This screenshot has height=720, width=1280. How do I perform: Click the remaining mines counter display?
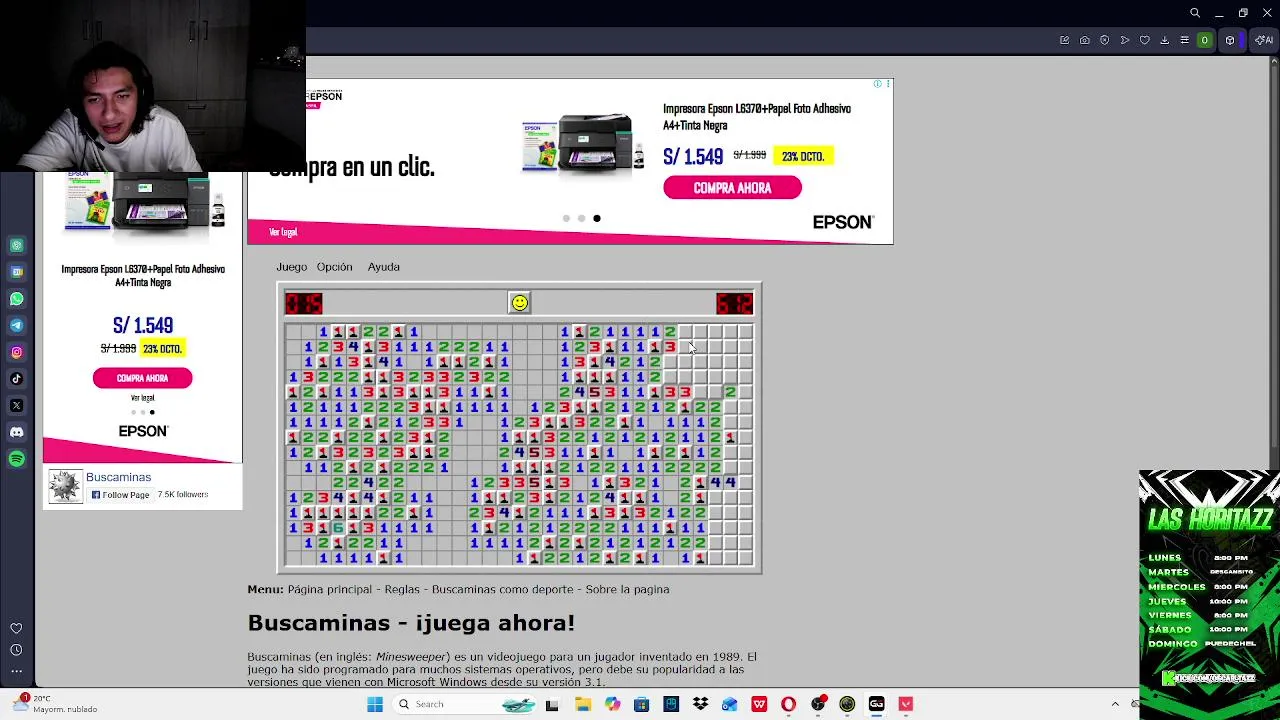pos(304,303)
